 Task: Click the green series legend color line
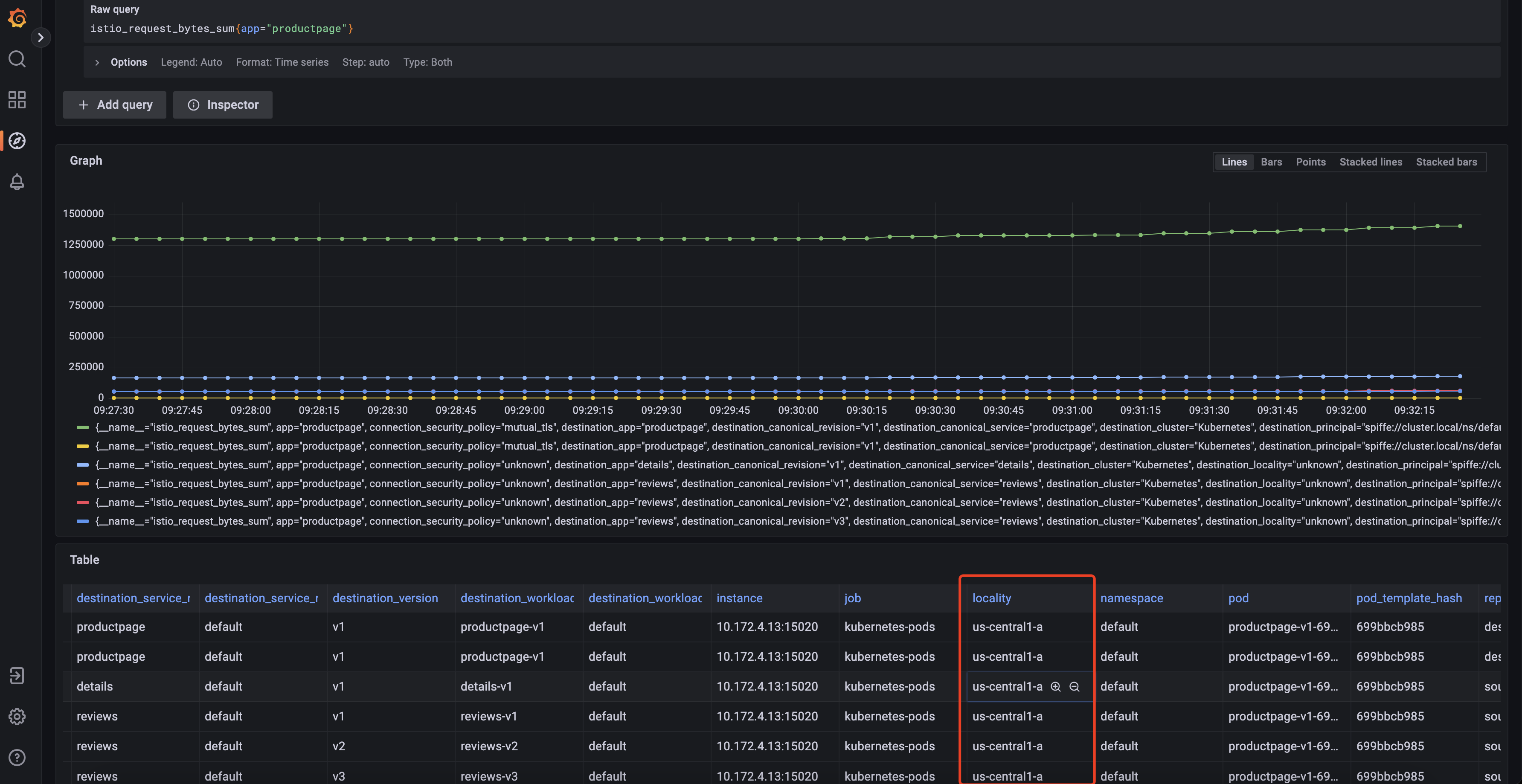[x=82, y=427]
